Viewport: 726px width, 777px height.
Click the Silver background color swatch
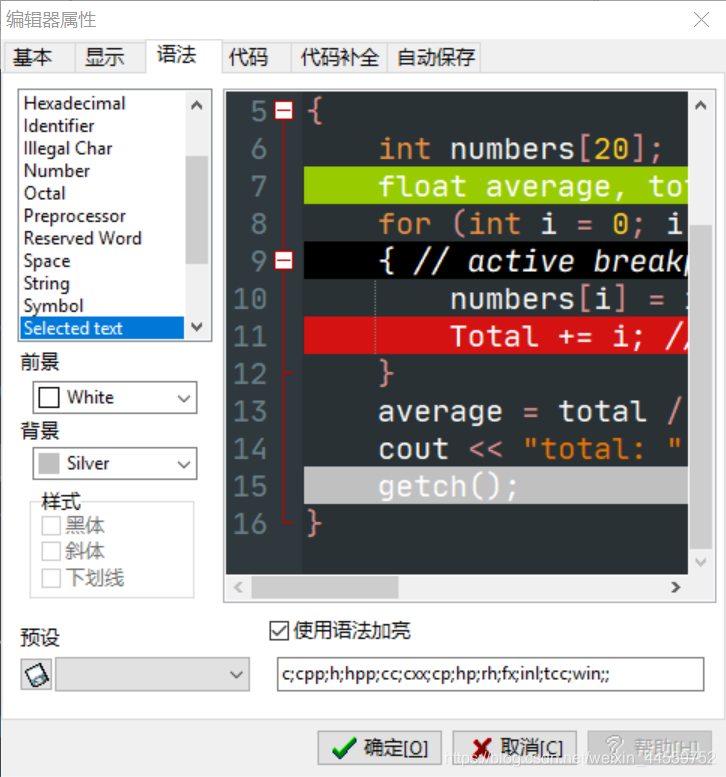(49, 463)
